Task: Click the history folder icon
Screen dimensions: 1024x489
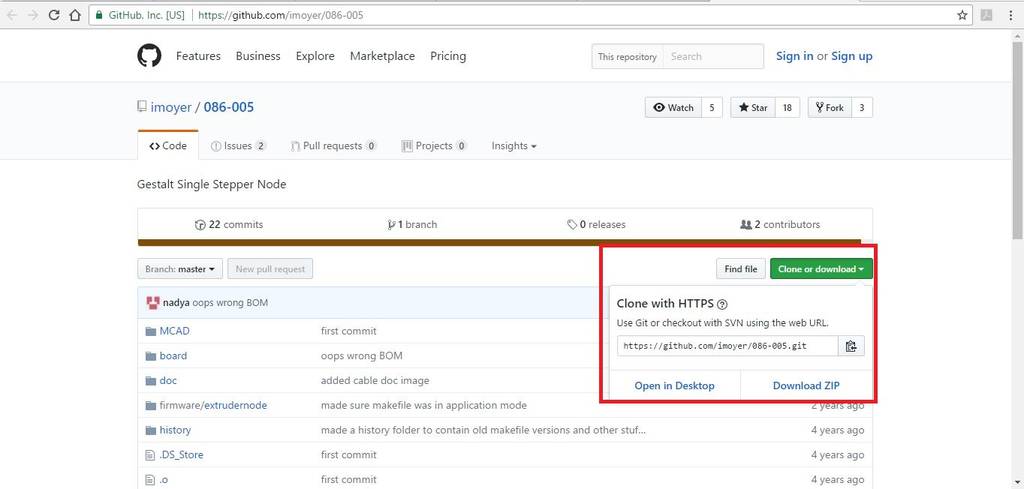Action: tap(151, 430)
